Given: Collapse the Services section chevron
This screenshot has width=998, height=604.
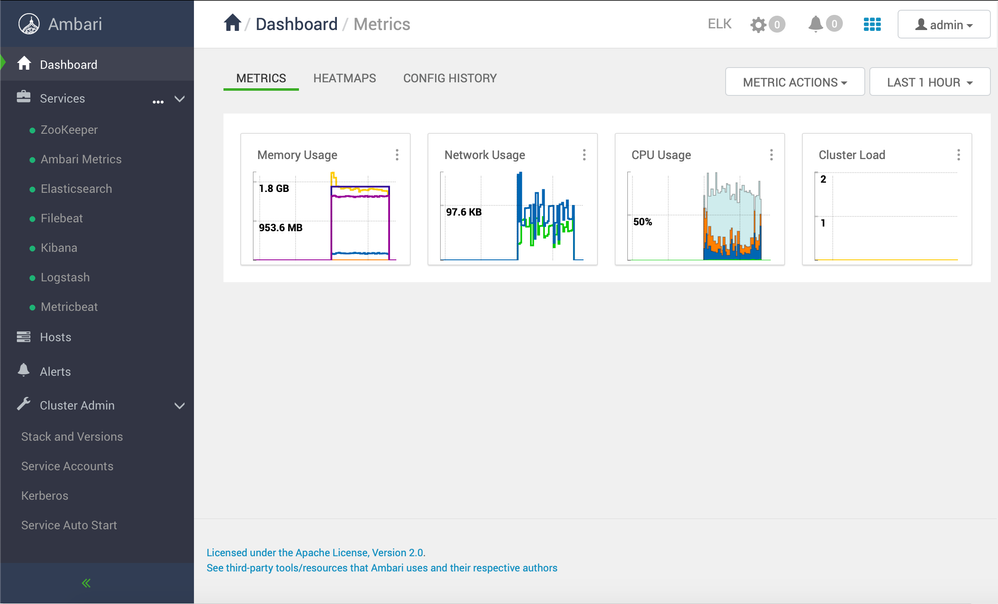Looking at the screenshot, I should click(x=179, y=99).
